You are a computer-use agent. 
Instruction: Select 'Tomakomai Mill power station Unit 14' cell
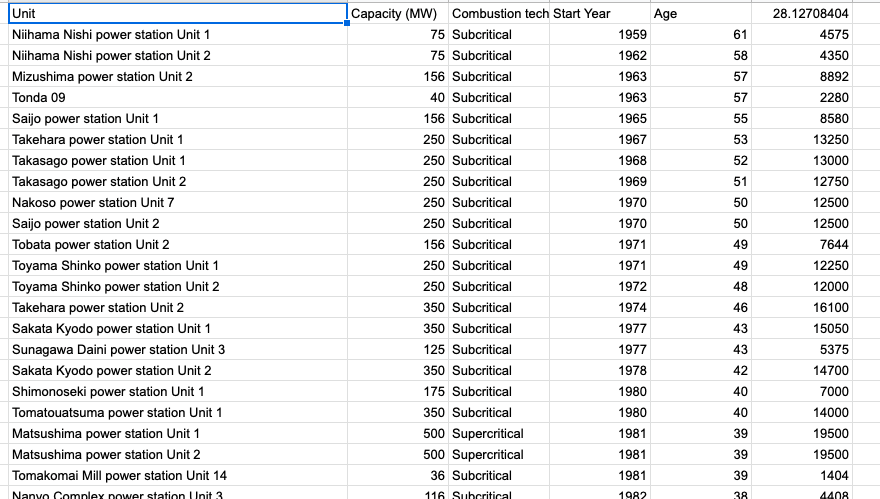pyautogui.click(x=178, y=475)
